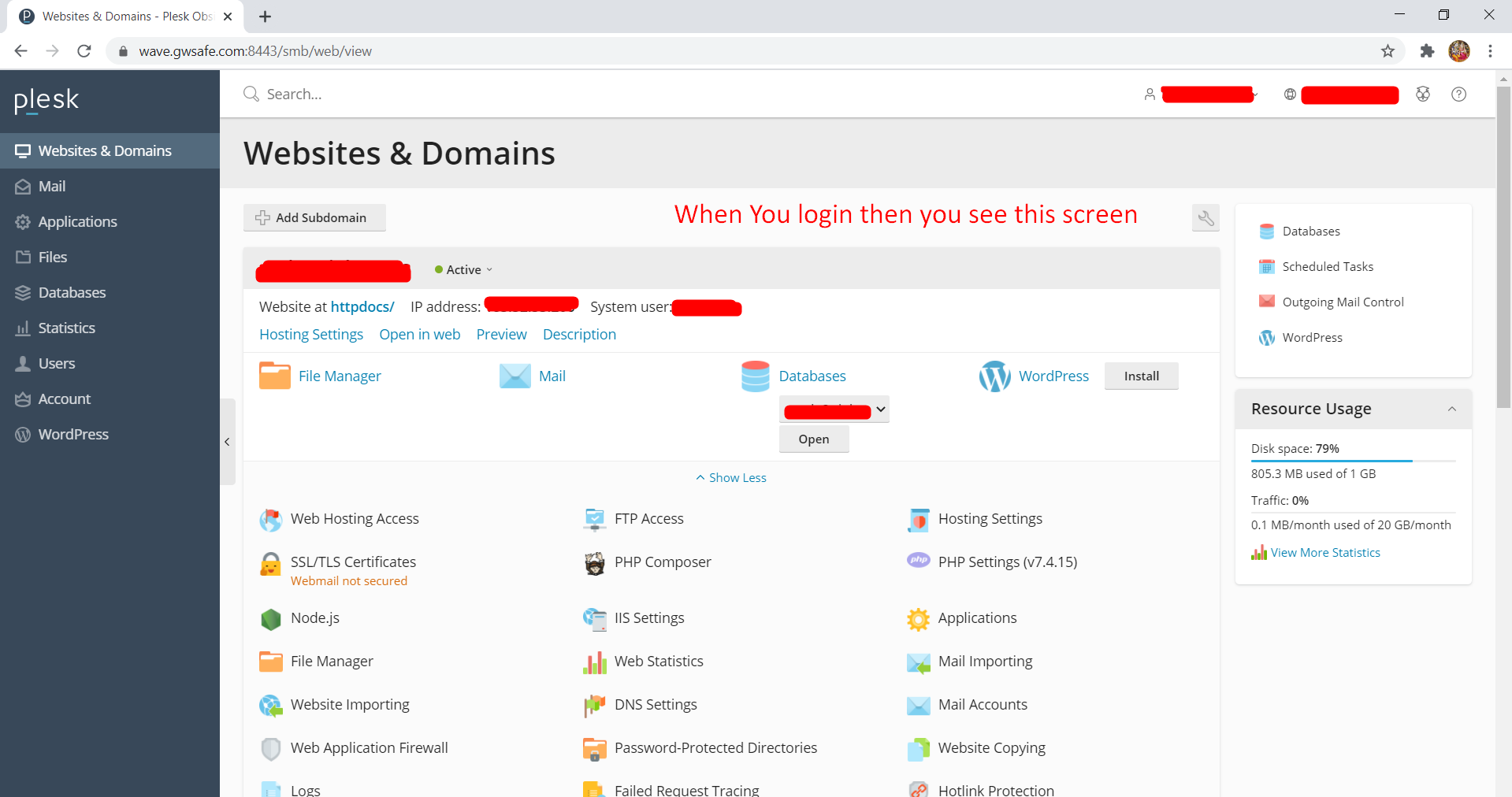The height and width of the screenshot is (797, 1512).
Task: Go to Users in the sidebar
Action: (x=110, y=364)
